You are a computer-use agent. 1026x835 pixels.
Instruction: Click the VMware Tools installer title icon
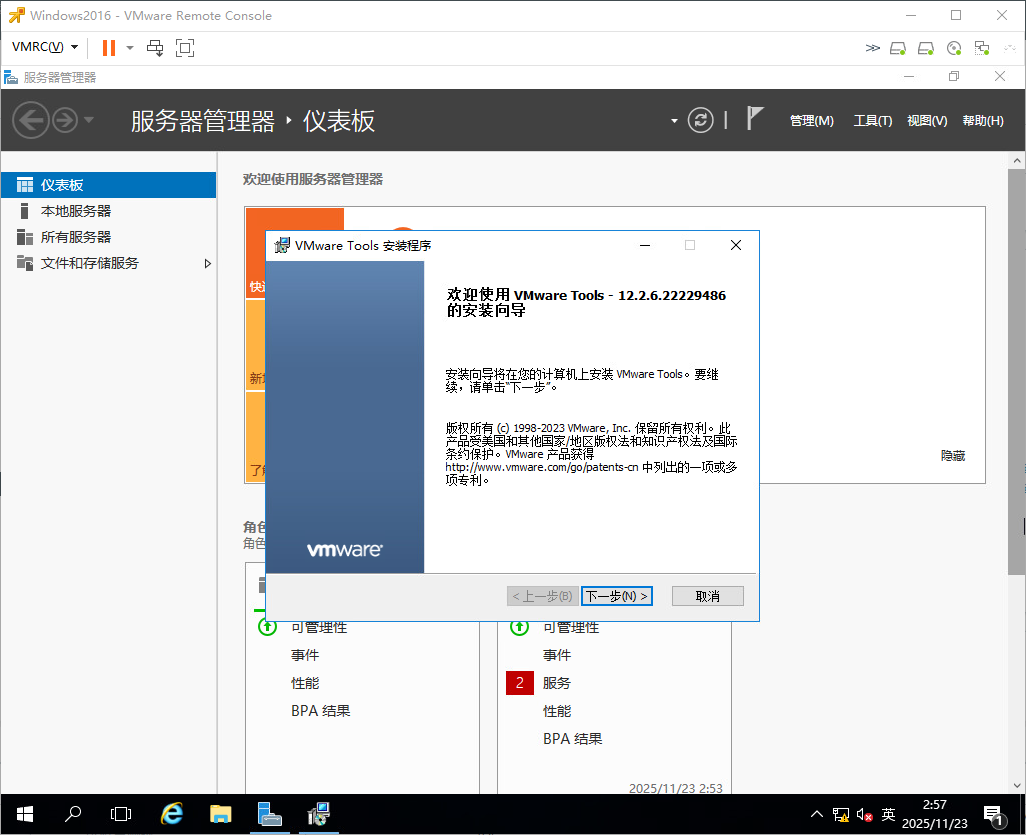tap(282, 245)
